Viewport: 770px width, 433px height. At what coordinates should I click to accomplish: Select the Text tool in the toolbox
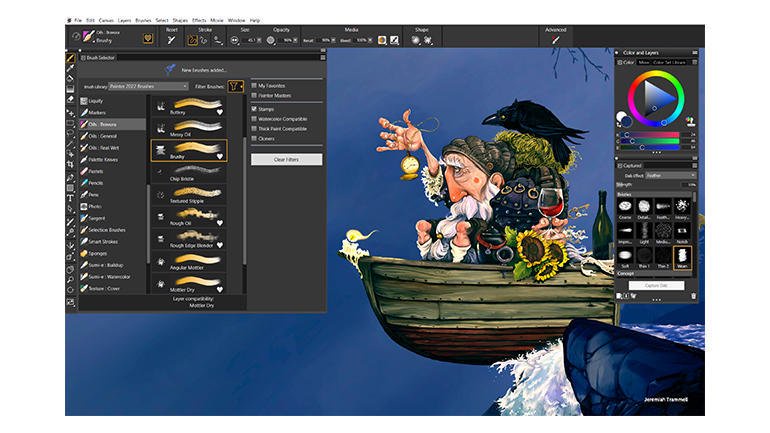71,198
